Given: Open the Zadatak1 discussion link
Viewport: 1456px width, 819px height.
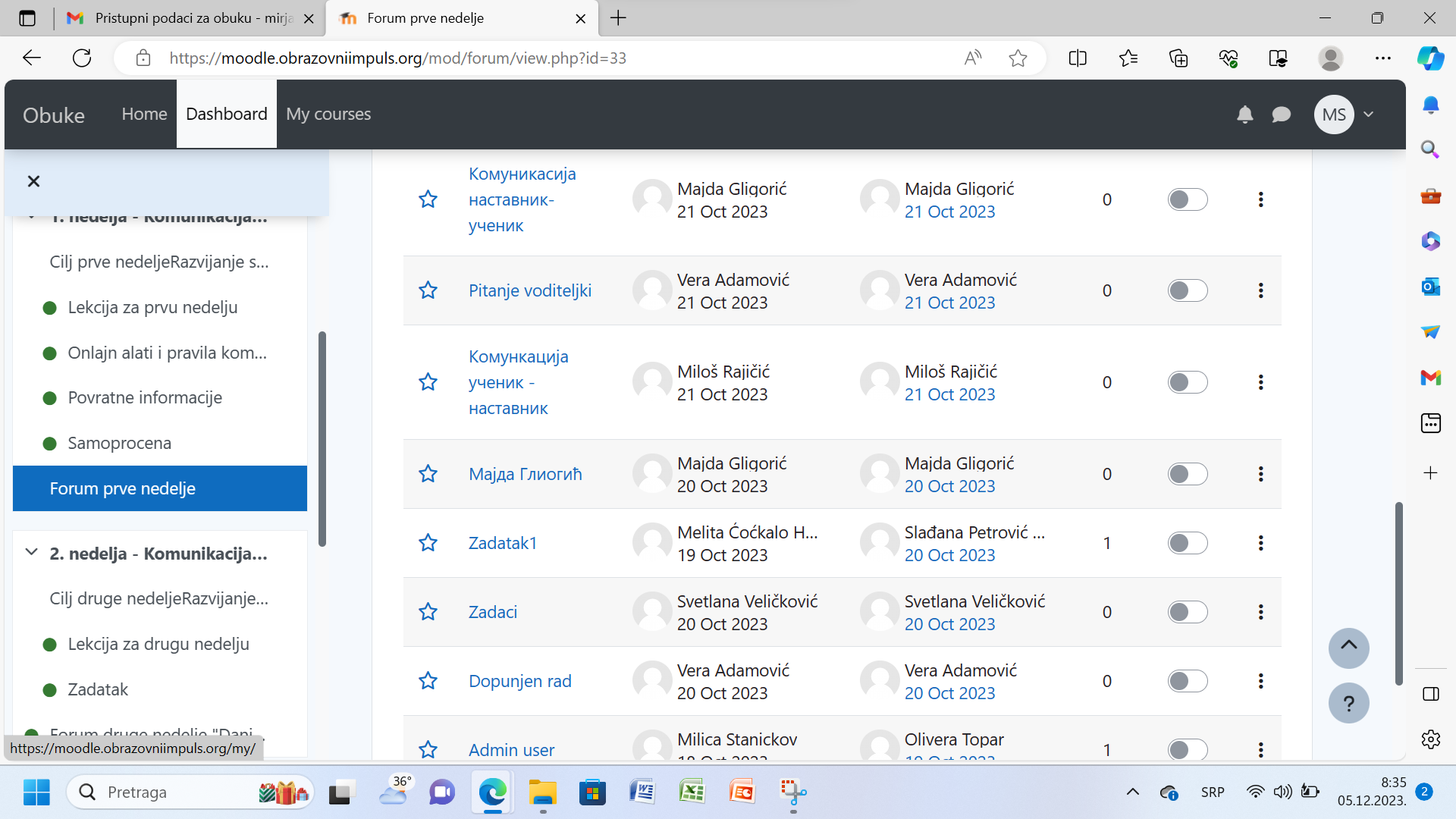Looking at the screenshot, I should 502,543.
